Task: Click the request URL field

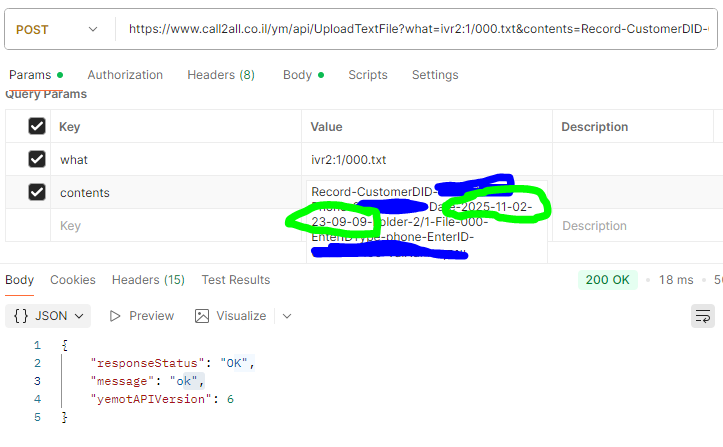Action: [x=420, y=29]
